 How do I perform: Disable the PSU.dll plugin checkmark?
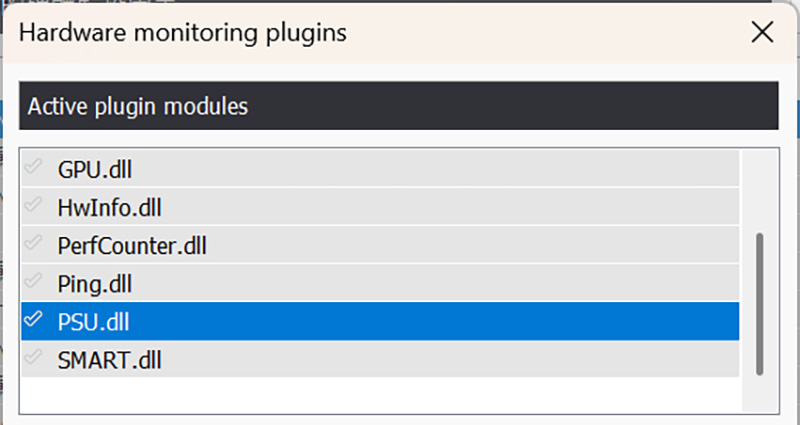(x=33, y=319)
